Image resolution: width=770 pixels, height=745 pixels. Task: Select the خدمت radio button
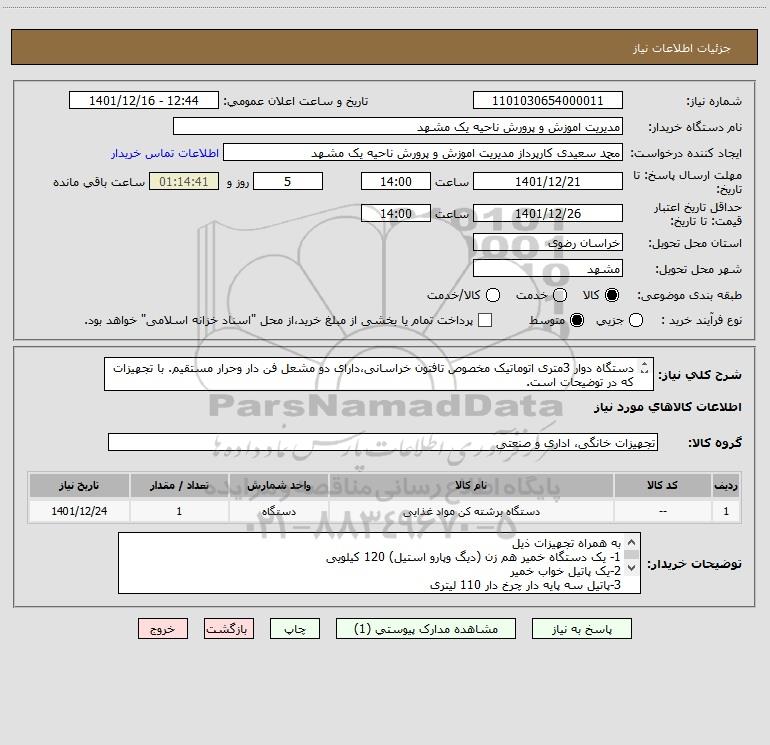(560, 295)
